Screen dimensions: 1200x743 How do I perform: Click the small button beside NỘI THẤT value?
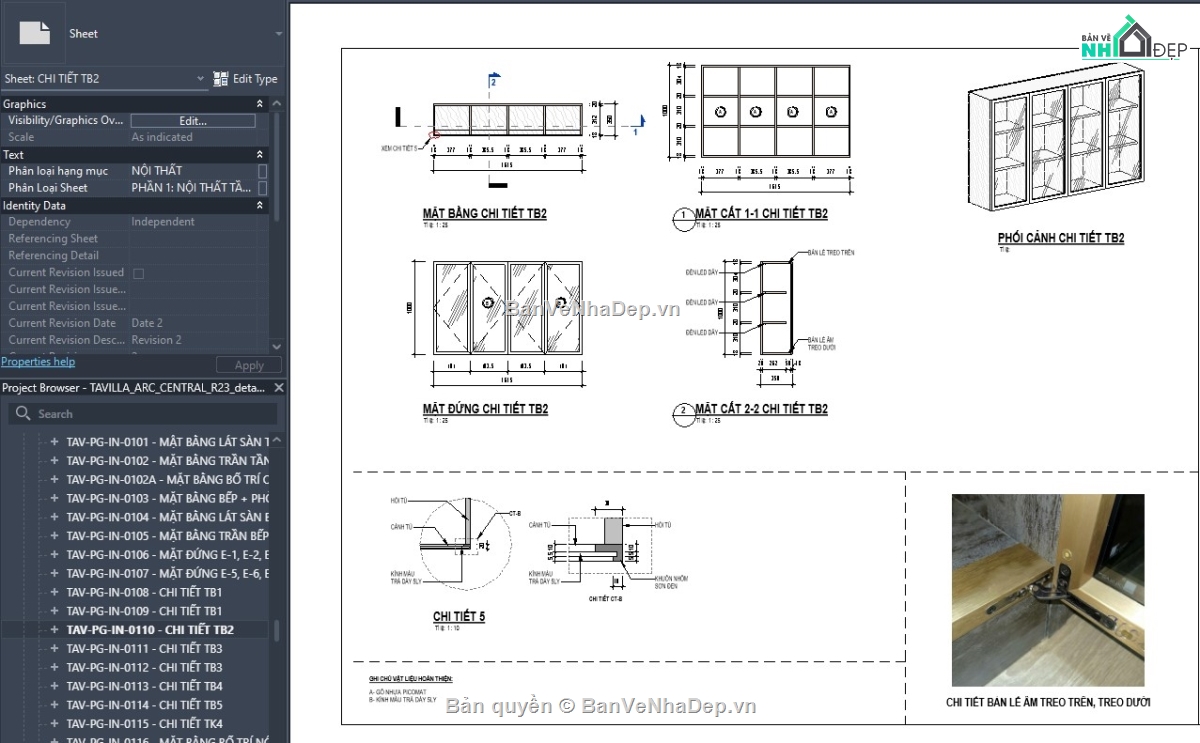click(x=263, y=171)
